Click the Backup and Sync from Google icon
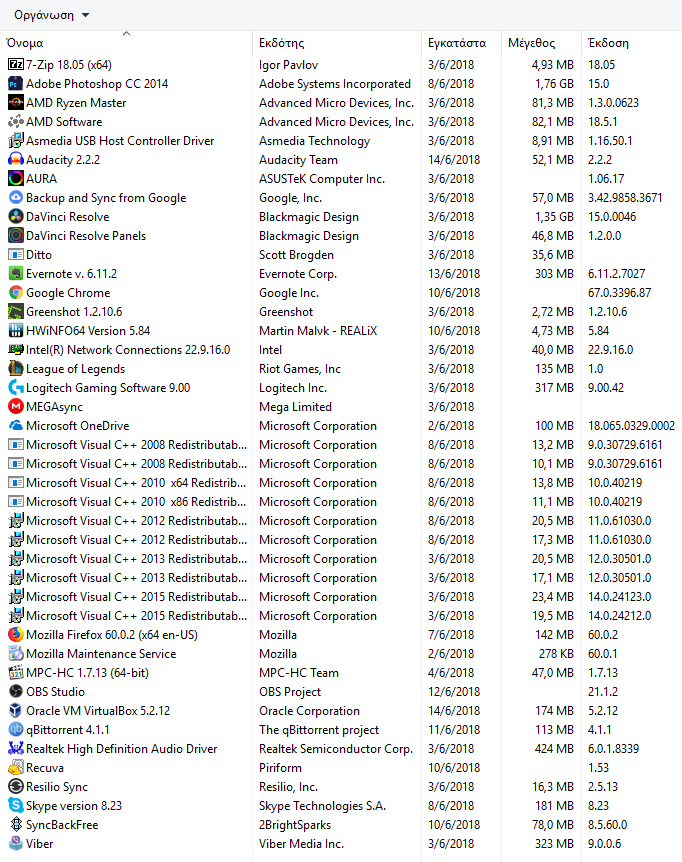 [x=16, y=198]
